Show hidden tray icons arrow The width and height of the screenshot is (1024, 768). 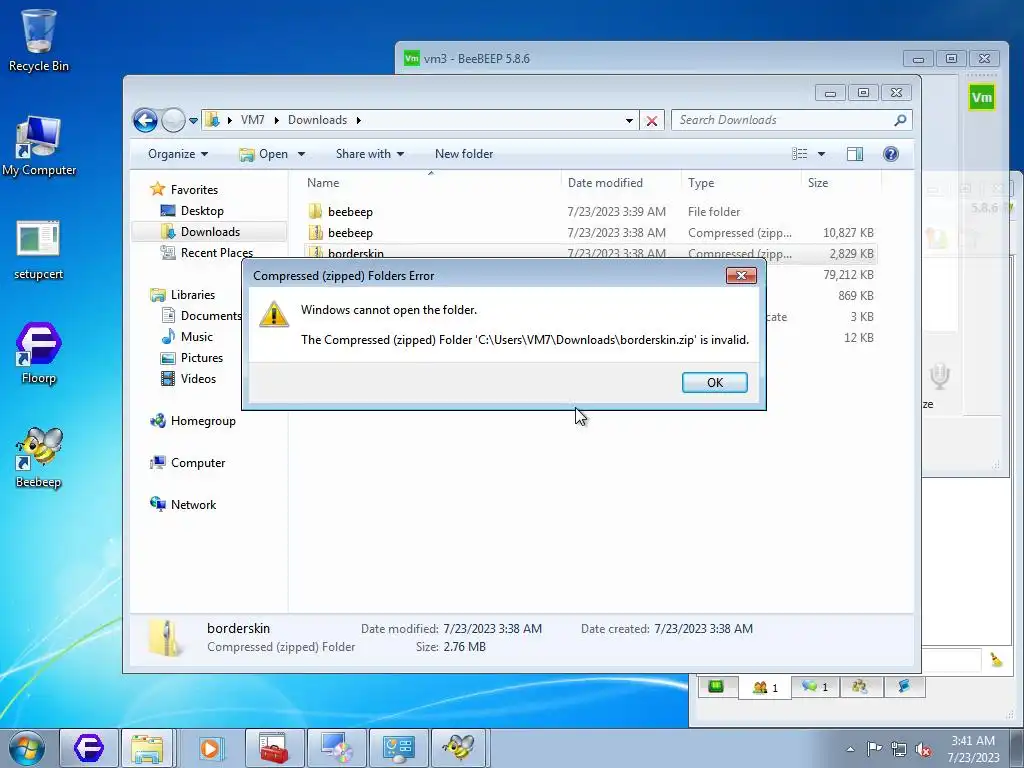pos(850,749)
